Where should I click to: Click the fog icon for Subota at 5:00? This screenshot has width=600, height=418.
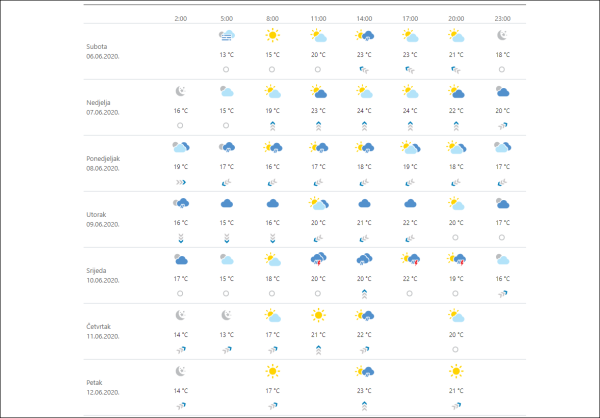pyautogui.click(x=227, y=36)
